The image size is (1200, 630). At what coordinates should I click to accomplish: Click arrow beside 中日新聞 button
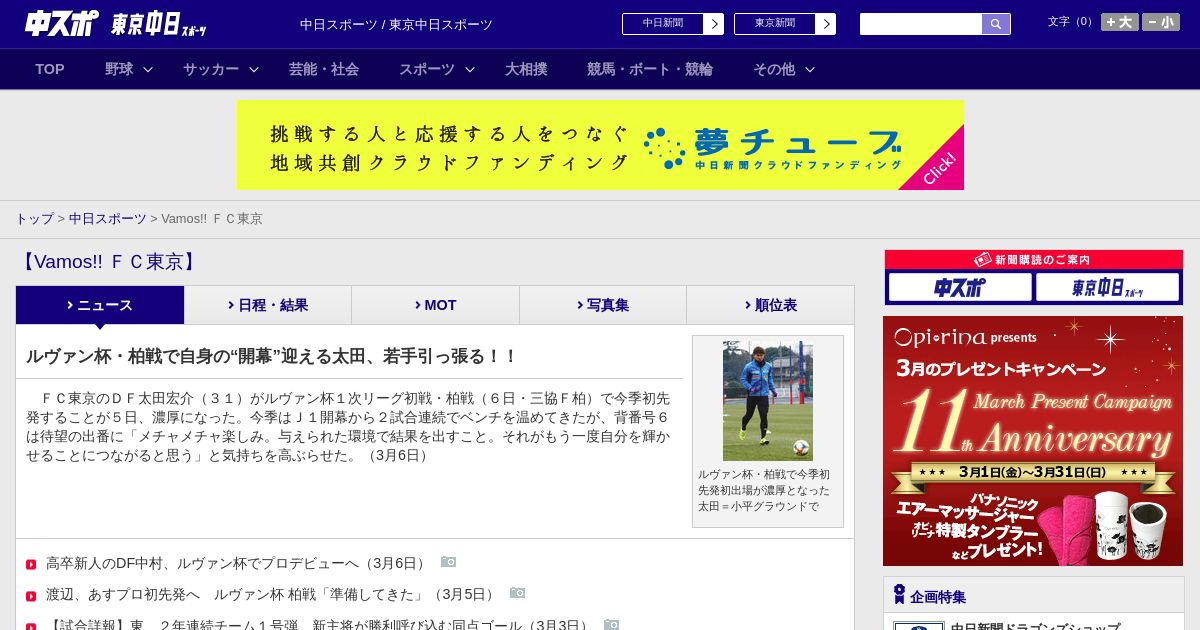point(714,24)
